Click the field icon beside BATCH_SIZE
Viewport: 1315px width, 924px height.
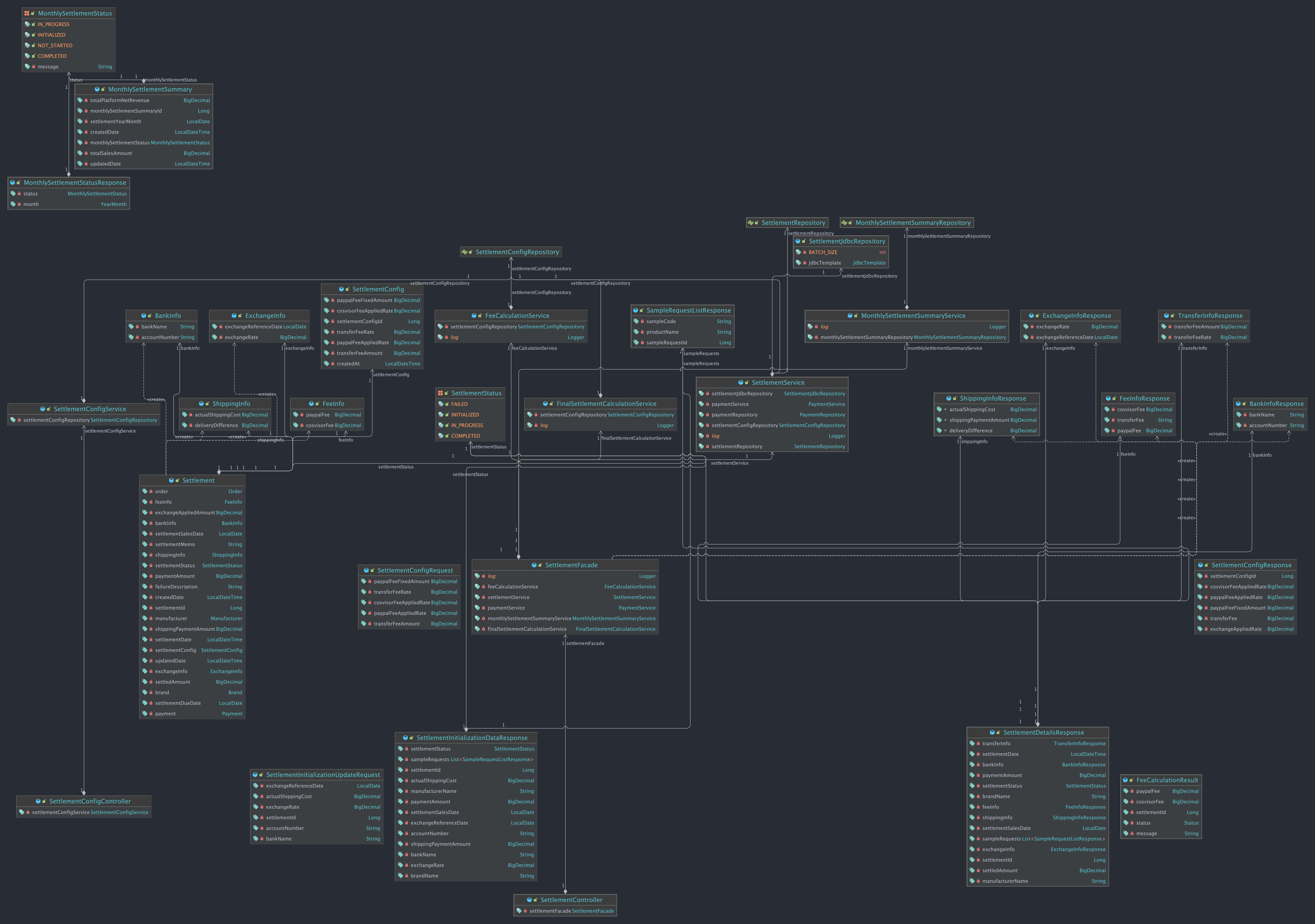coord(798,252)
